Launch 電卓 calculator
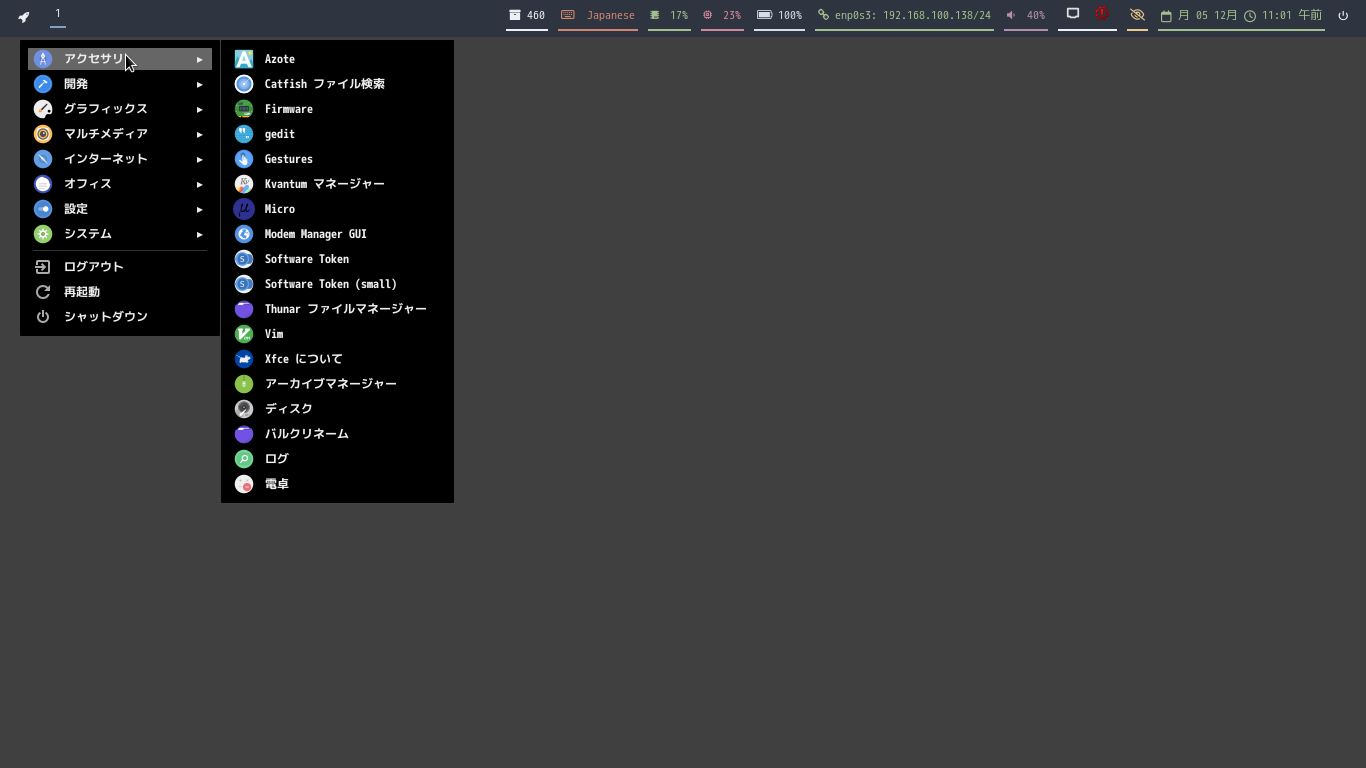The height and width of the screenshot is (768, 1366). coord(337,484)
